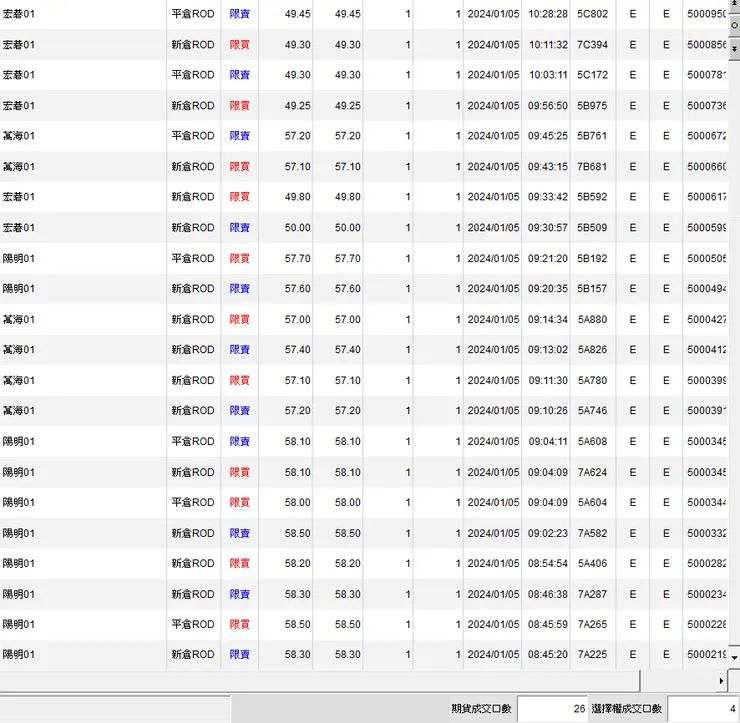Click the time cell 09:10:26

(x=548, y=411)
